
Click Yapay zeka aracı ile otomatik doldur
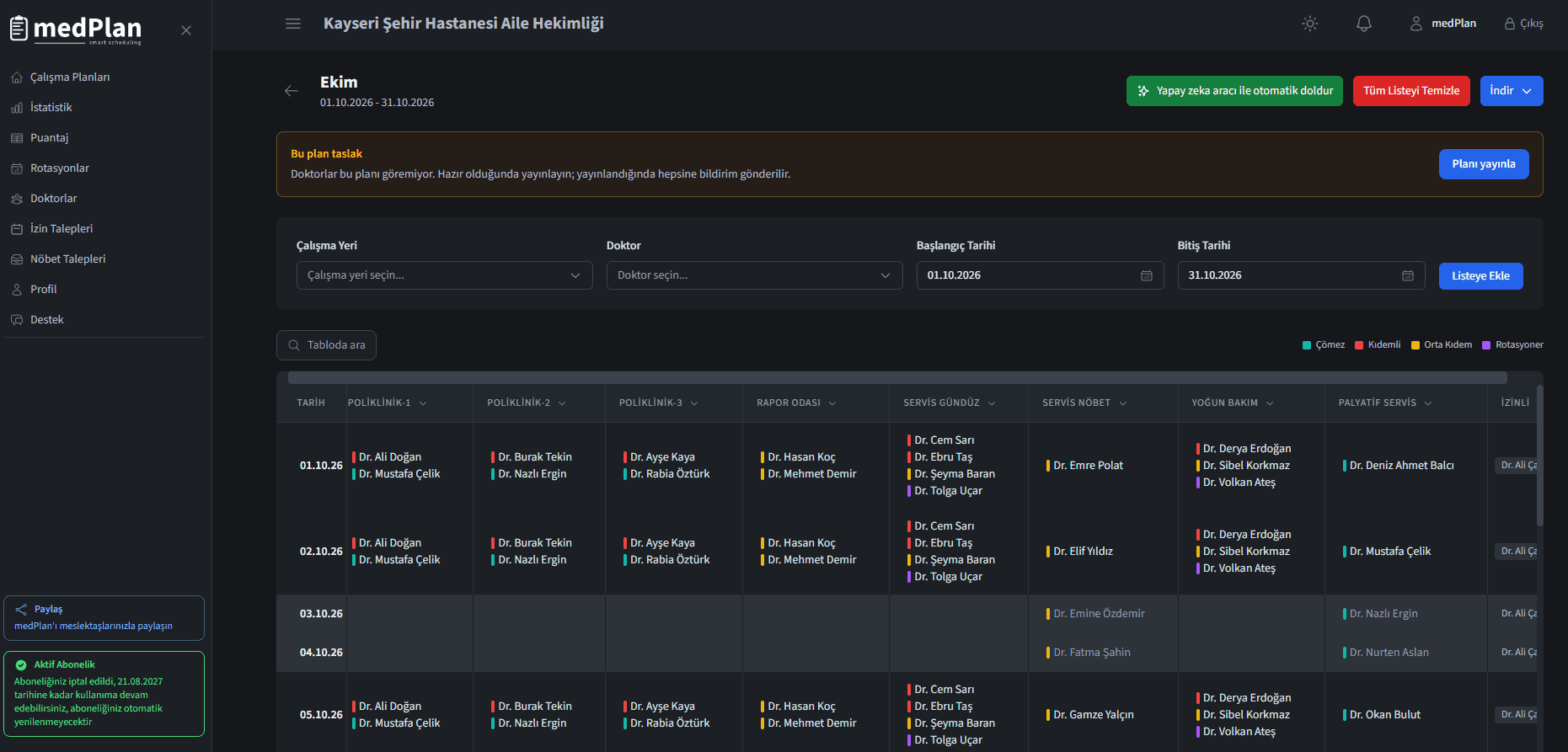tap(1234, 91)
